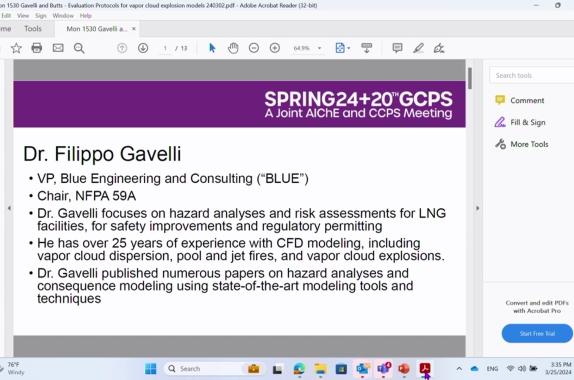The width and height of the screenshot is (574, 380).
Task: Click the vertical document scrollbar thumb
Action: (470, 78)
